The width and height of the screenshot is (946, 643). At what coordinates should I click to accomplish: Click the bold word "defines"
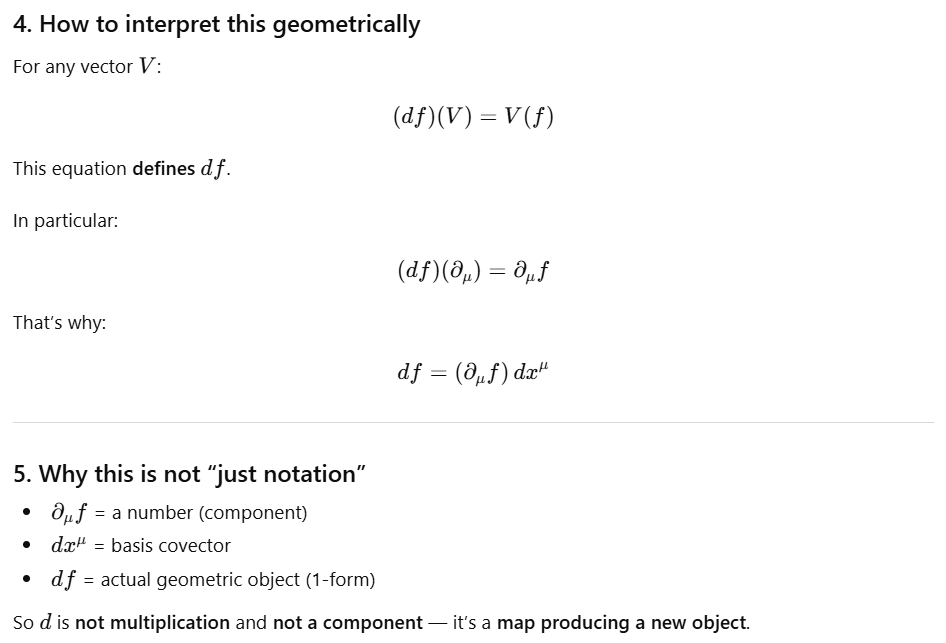click(163, 169)
